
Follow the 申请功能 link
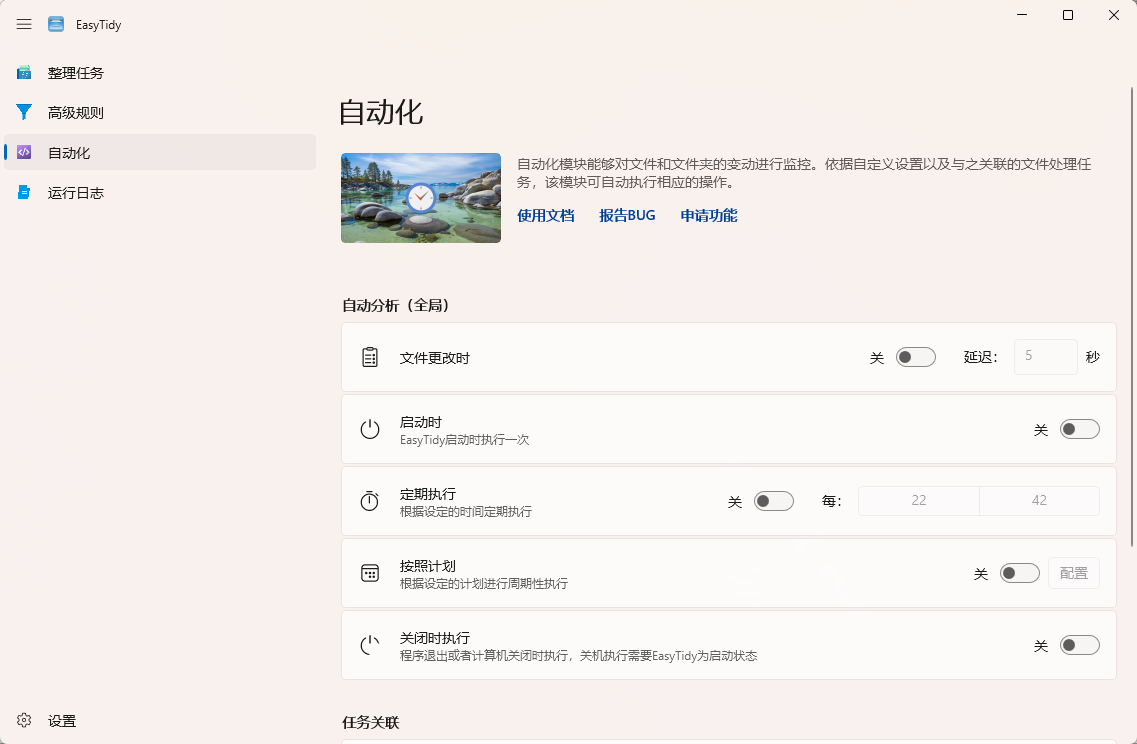tap(708, 215)
